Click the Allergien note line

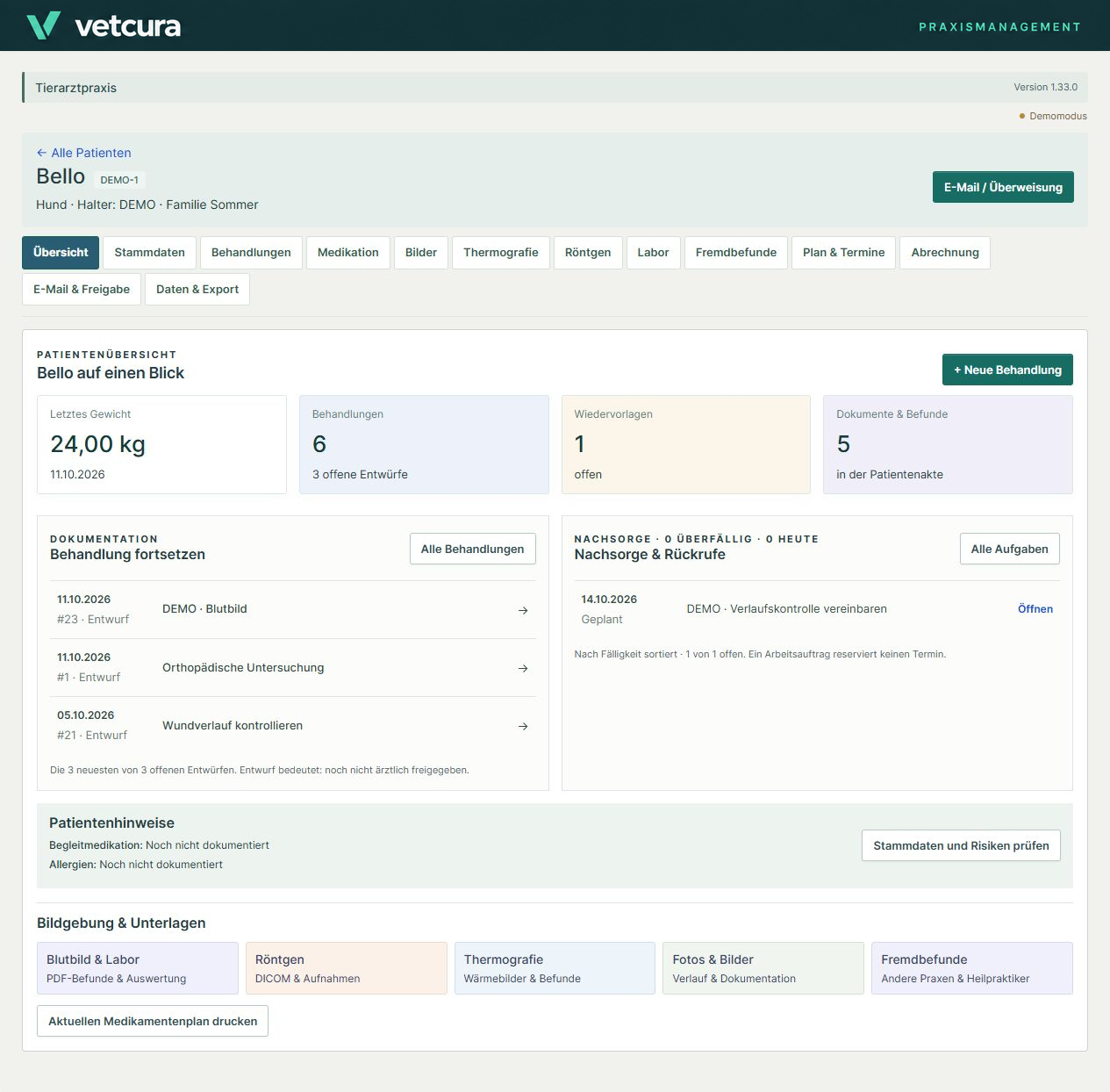tap(136, 865)
